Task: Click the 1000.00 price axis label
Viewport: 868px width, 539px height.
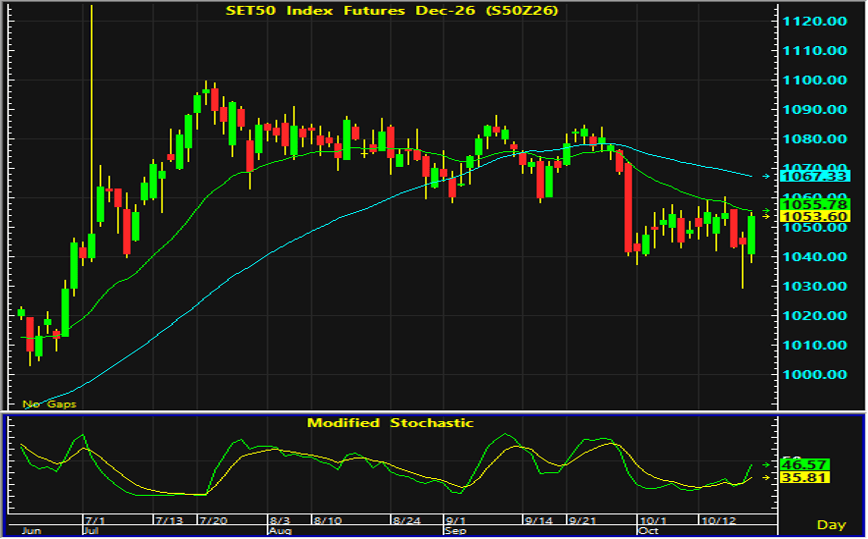Action: (x=814, y=375)
